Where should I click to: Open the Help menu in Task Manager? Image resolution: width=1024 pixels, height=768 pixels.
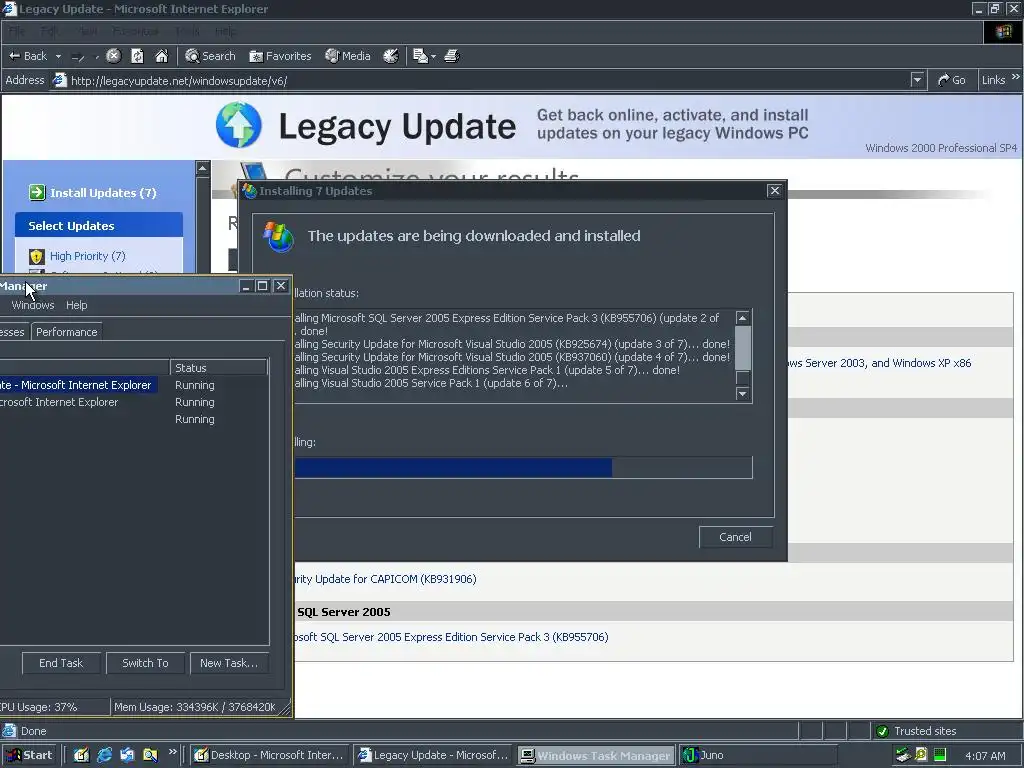point(76,305)
